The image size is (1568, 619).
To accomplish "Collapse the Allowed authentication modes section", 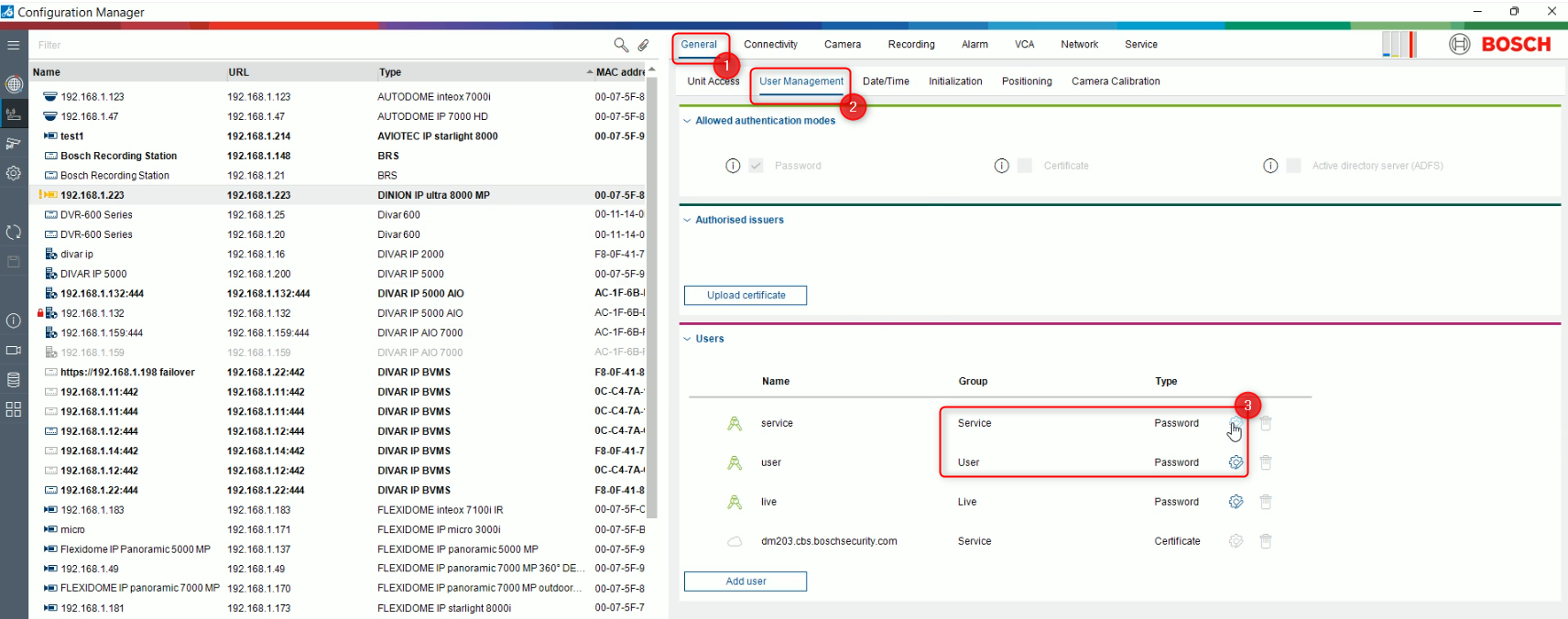I will click(687, 121).
